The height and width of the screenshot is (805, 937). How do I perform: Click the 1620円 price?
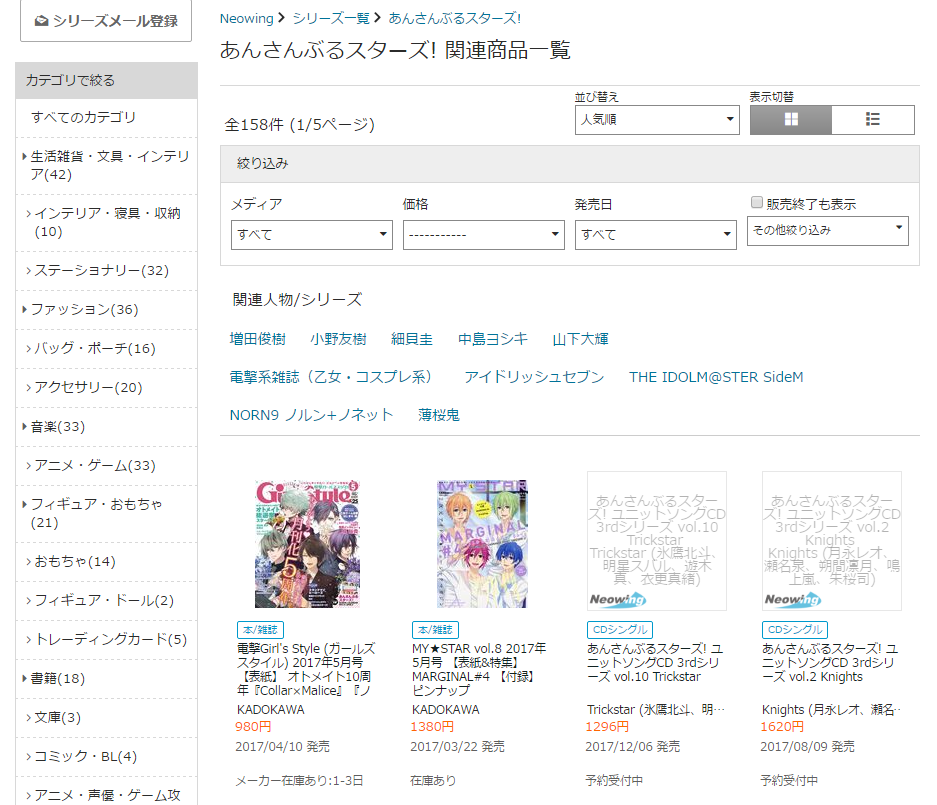click(x=782, y=727)
